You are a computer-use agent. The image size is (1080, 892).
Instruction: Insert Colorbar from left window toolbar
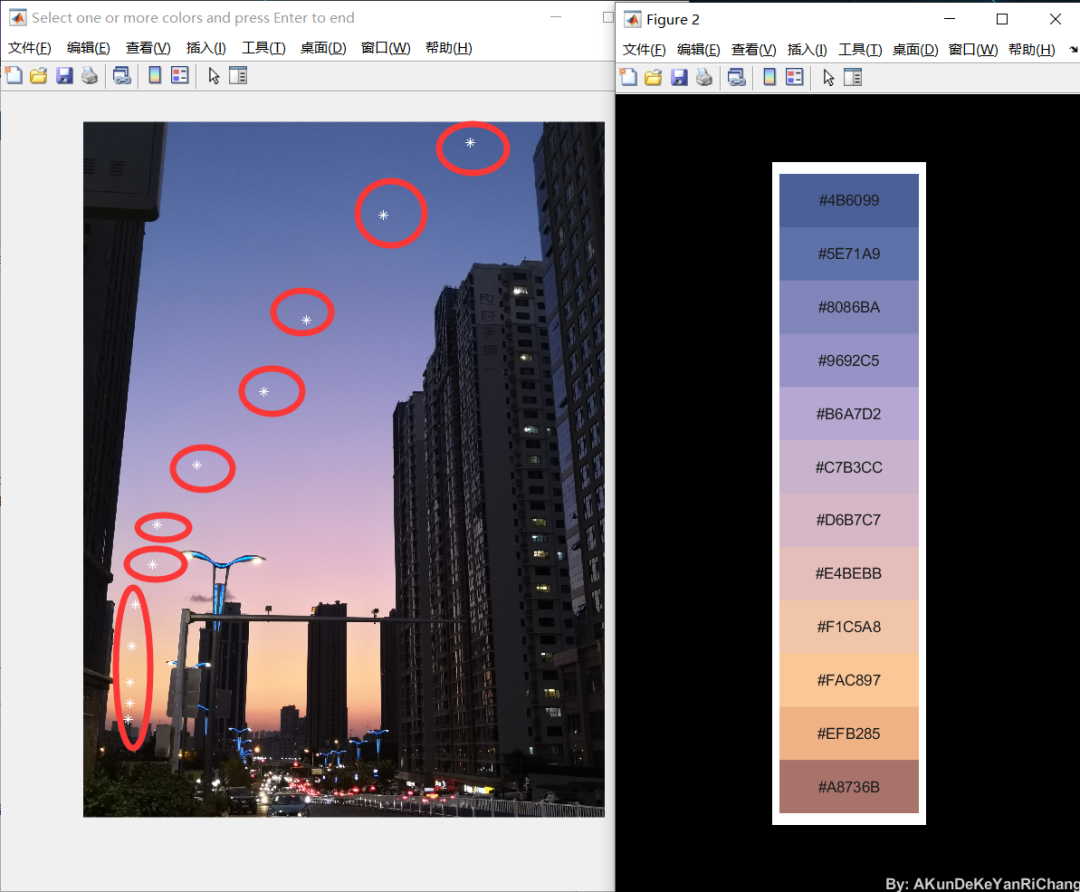[x=155, y=76]
